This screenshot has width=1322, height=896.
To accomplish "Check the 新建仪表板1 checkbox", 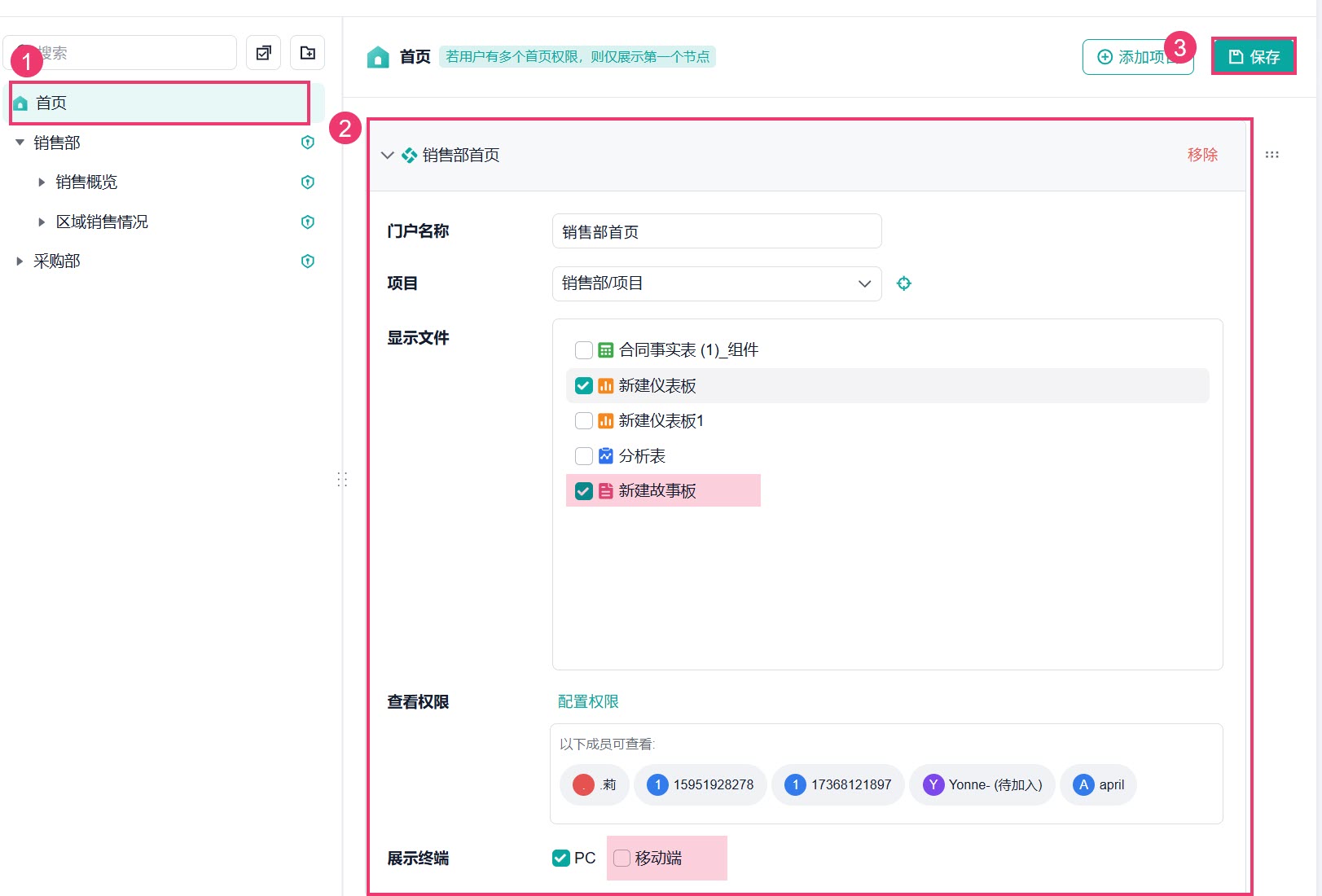I will 584,421.
